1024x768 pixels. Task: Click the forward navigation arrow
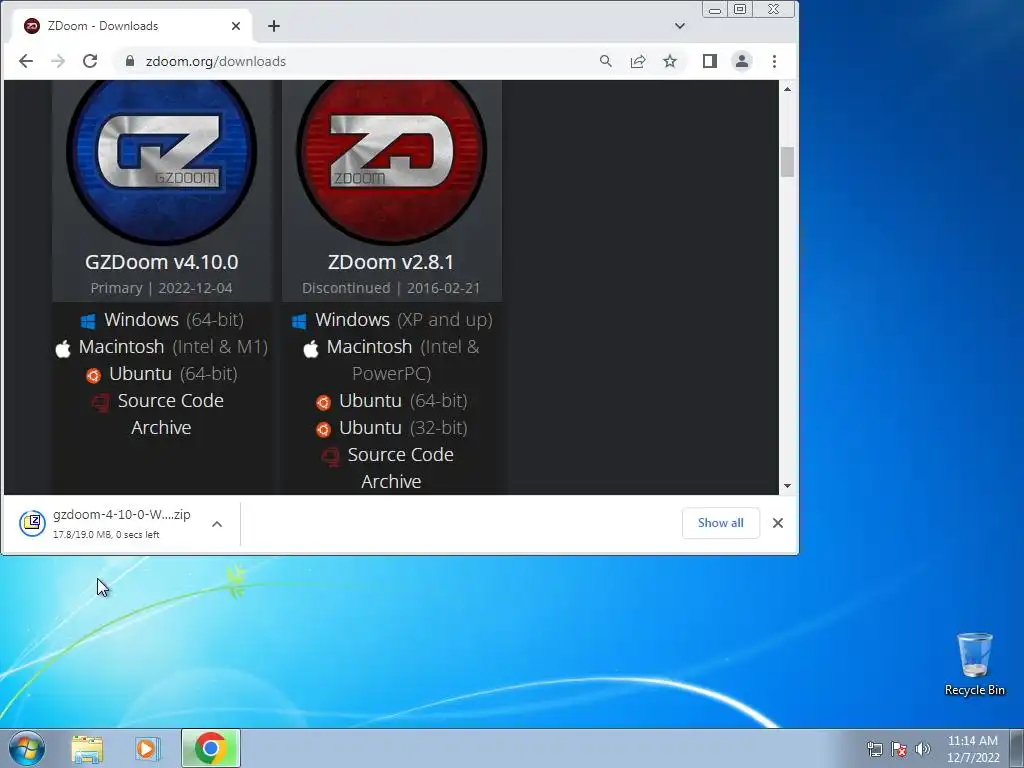58,61
